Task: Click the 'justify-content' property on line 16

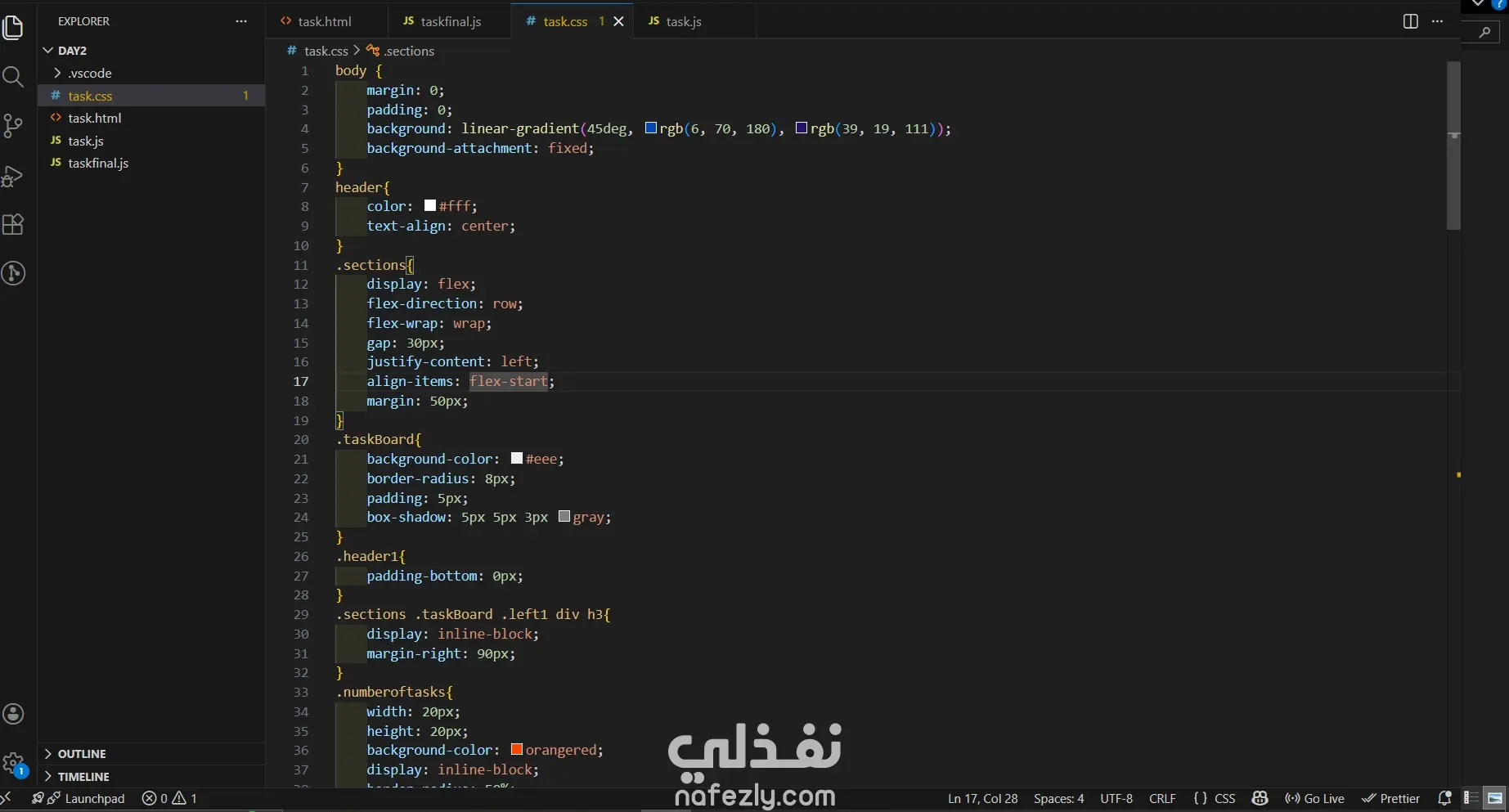Action: (x=425, y=361)
